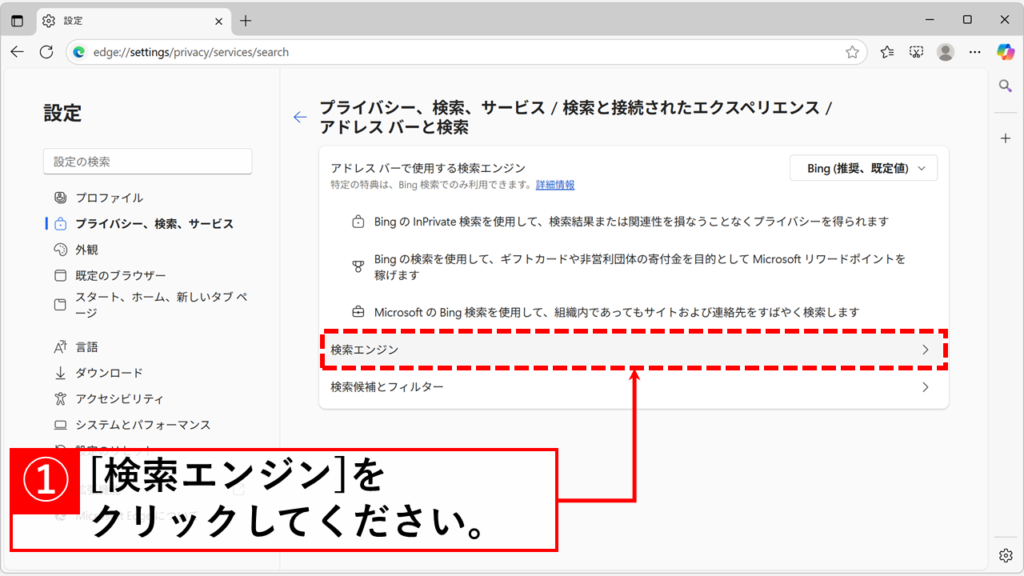Open システムとパフォーマンス settings section
The image size is (1024, 576).
pos(142,424)
